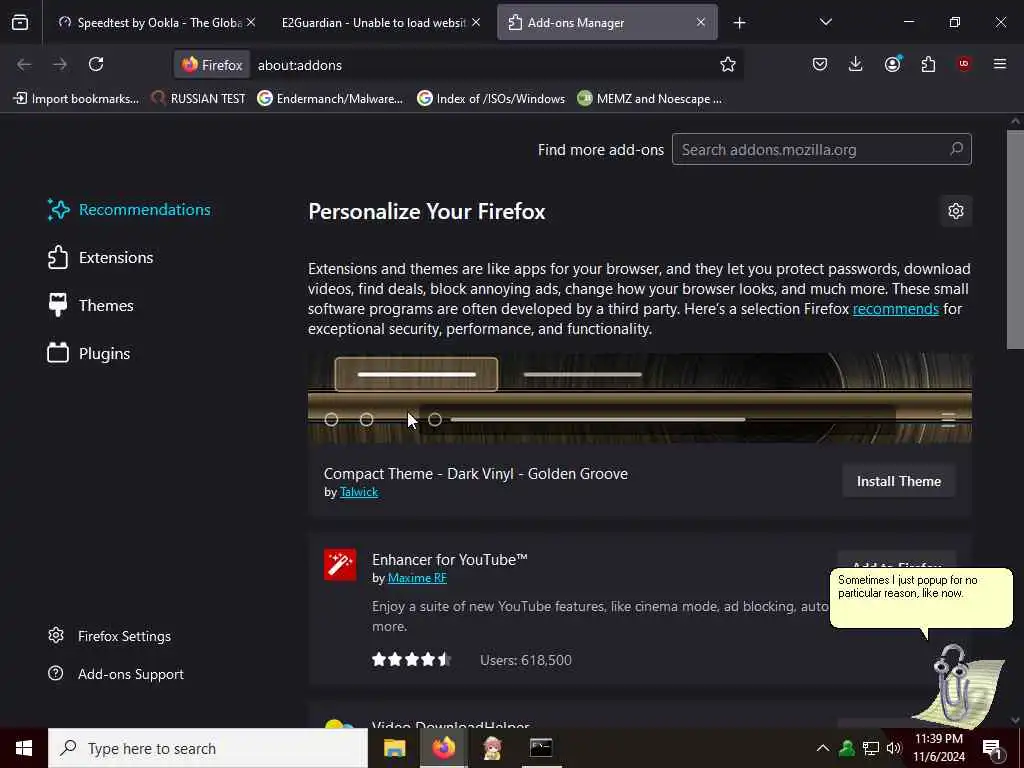Click the page vertical scrollbar thumb
Viewport: 1024px width, 768px height.
pos(1015,240)
